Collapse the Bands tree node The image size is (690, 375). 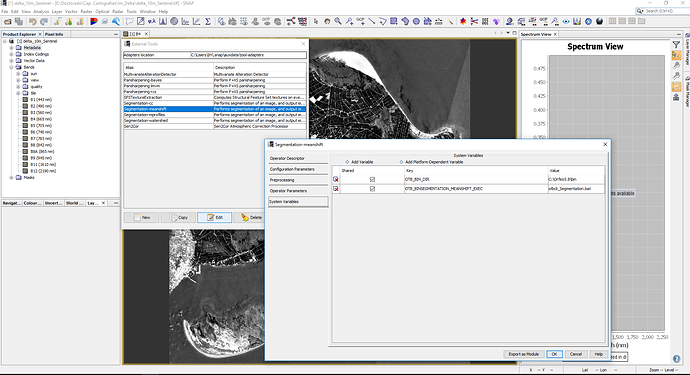tap(11, 67)
